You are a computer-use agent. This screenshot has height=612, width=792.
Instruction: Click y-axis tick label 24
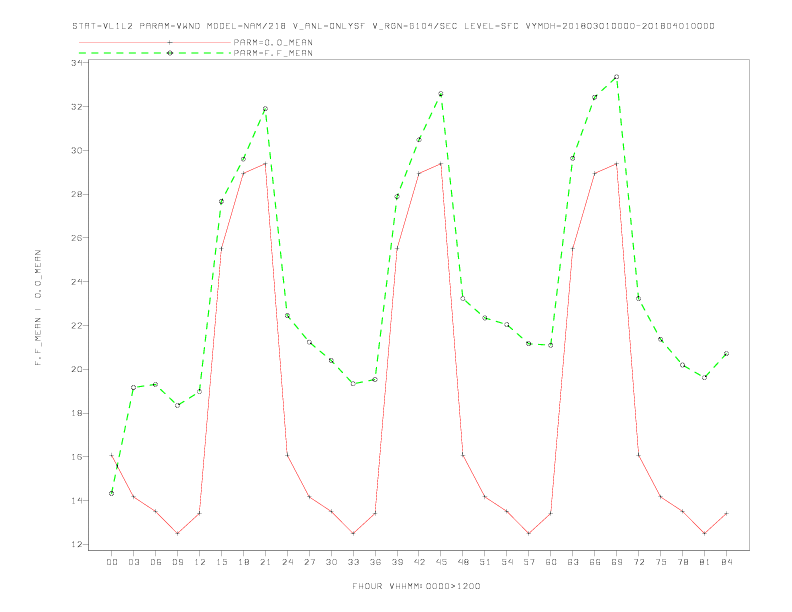(77, 282)
